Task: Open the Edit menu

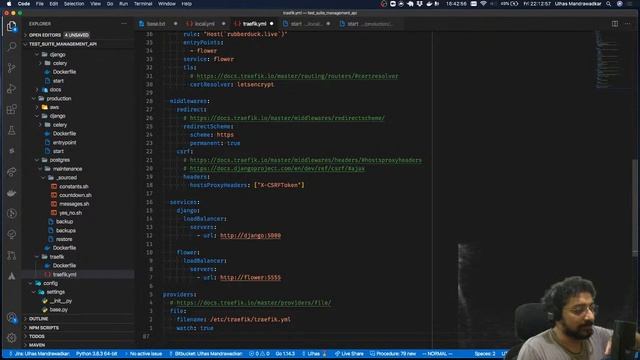Action: click(53, 4)
